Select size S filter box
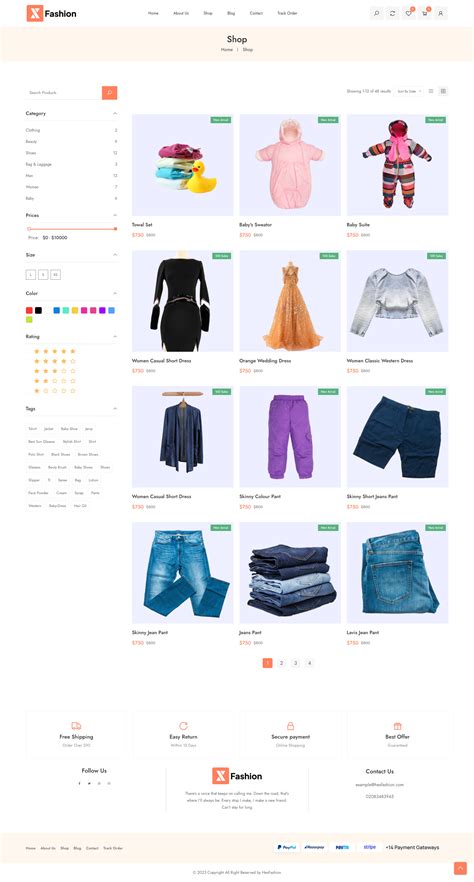 [x=43, y=274]
